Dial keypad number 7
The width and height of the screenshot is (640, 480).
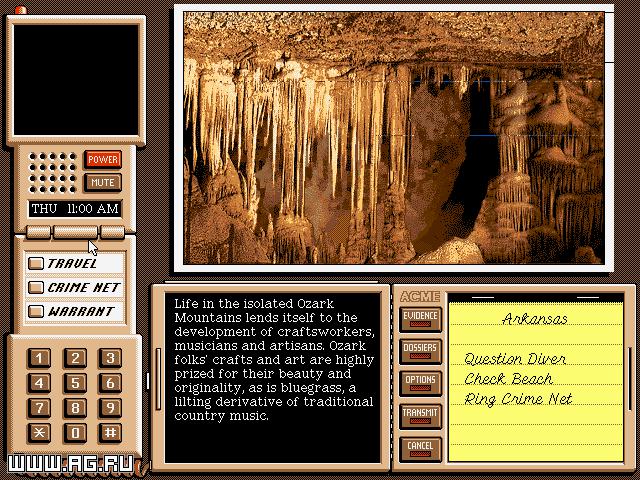[40, 408]
